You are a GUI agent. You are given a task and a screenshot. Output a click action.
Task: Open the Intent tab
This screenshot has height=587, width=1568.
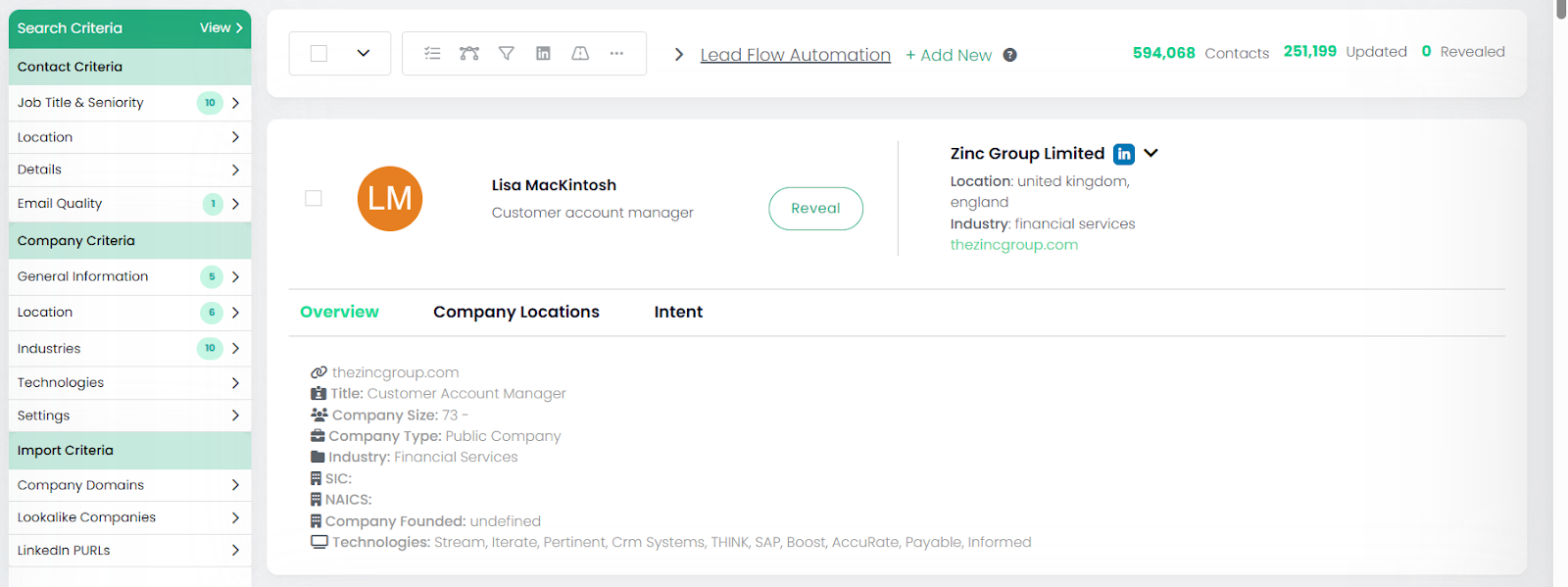678,312
